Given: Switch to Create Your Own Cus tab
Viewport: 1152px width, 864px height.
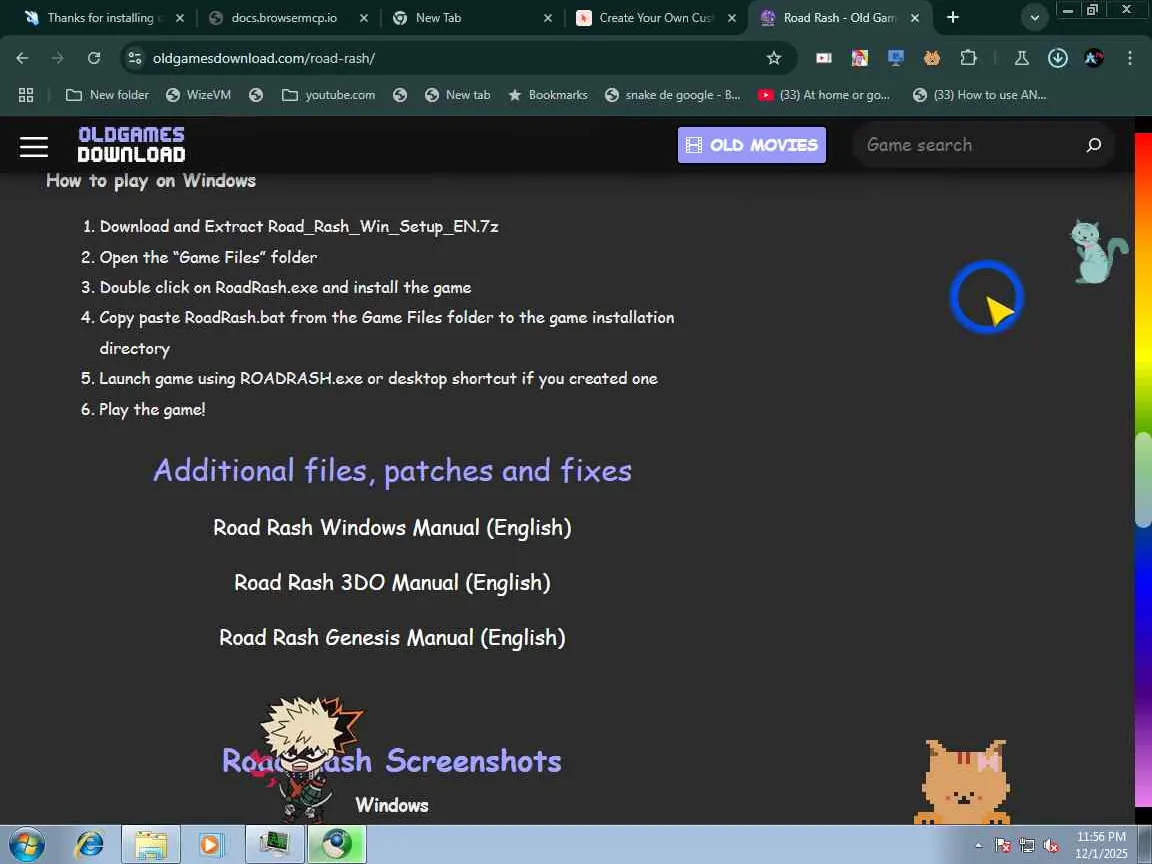Looking at the screenshot, I should pos(655,18).
